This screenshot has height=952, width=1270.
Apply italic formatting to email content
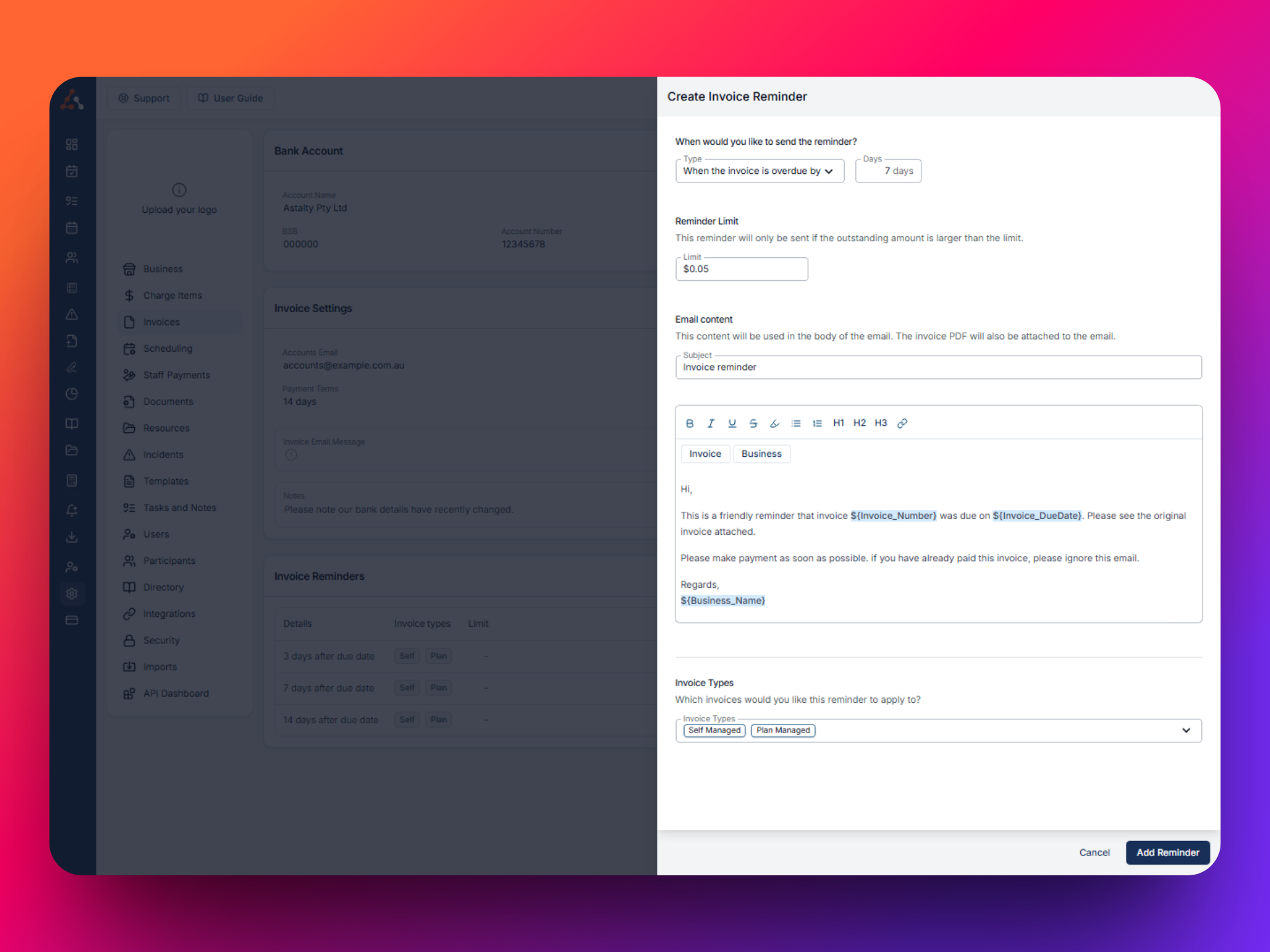711,422
